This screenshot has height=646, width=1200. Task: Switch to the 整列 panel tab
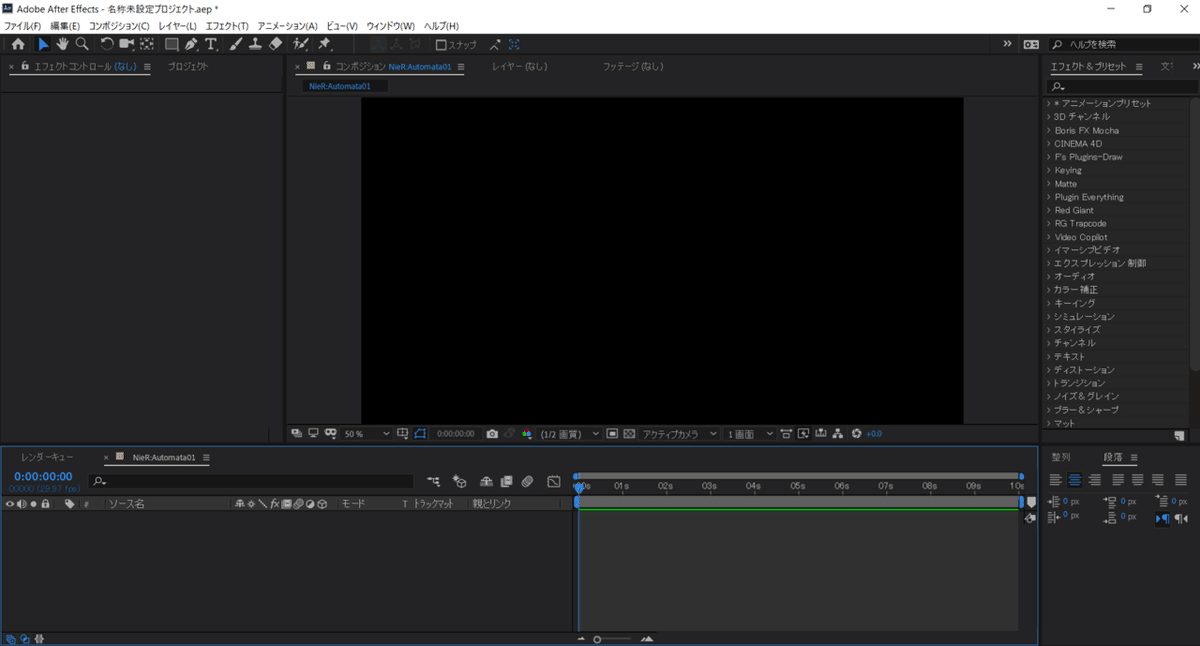[1061, 457]
